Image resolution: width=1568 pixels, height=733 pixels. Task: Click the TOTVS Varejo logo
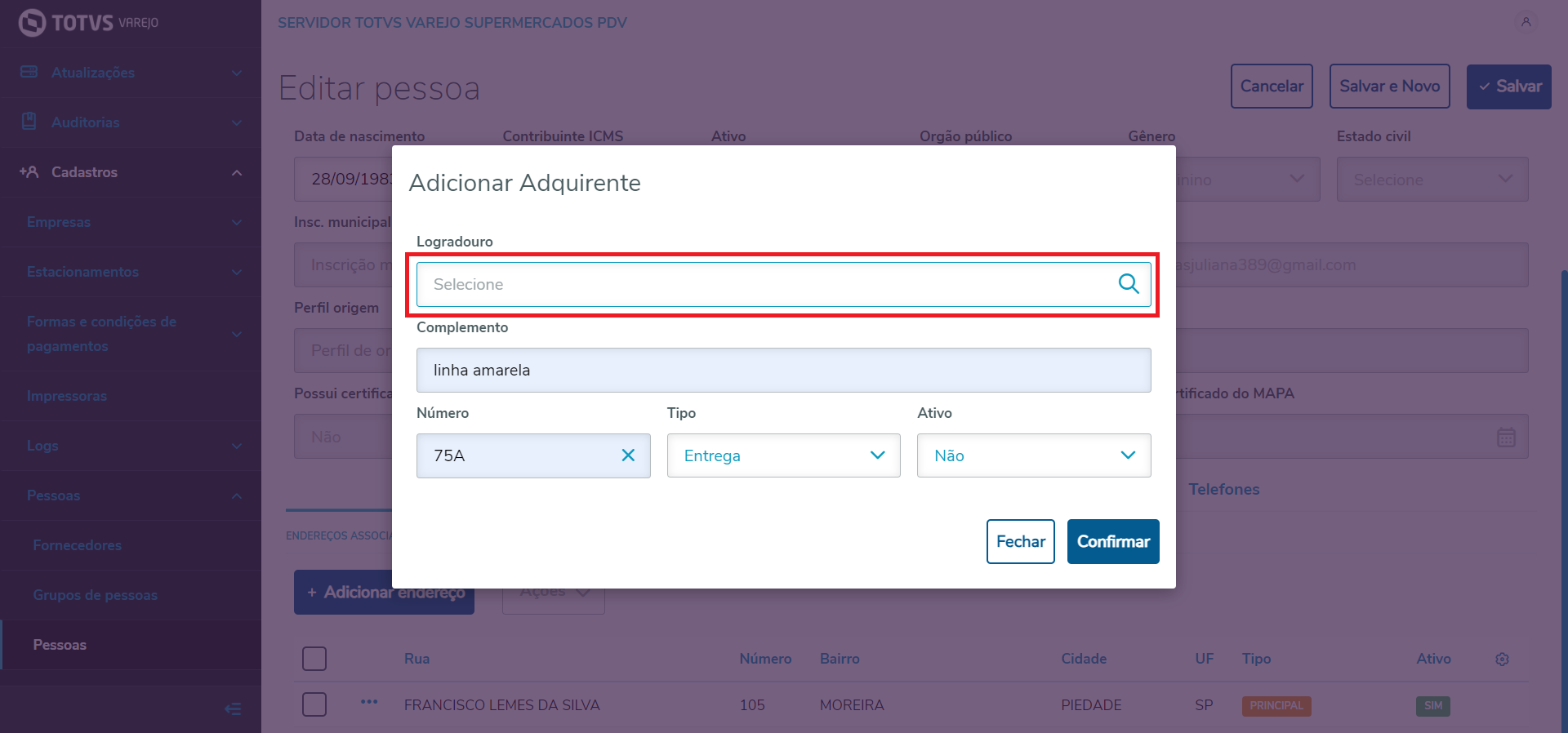click(88, 23)
